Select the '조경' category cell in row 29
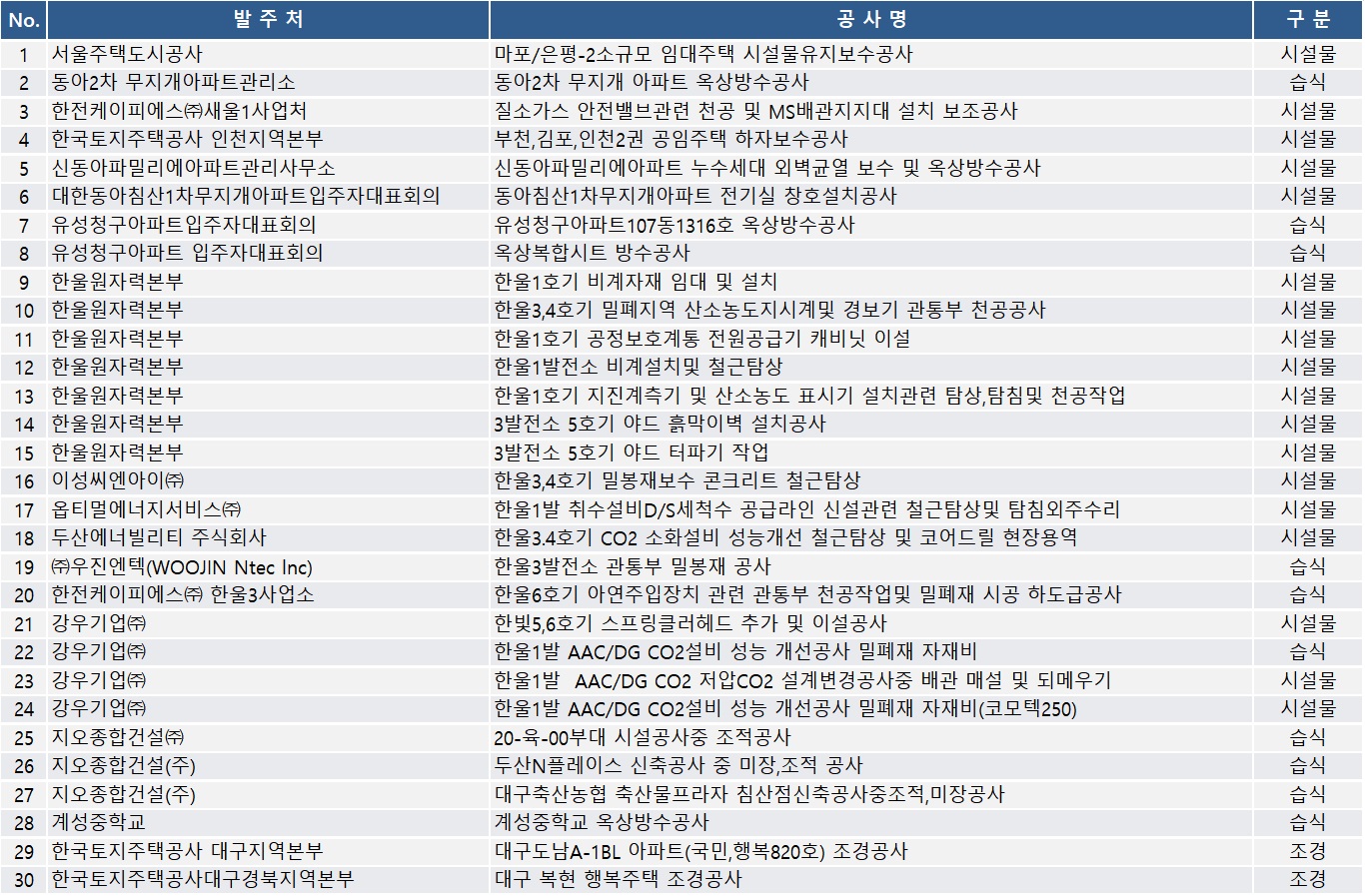 pos(1308,851)
